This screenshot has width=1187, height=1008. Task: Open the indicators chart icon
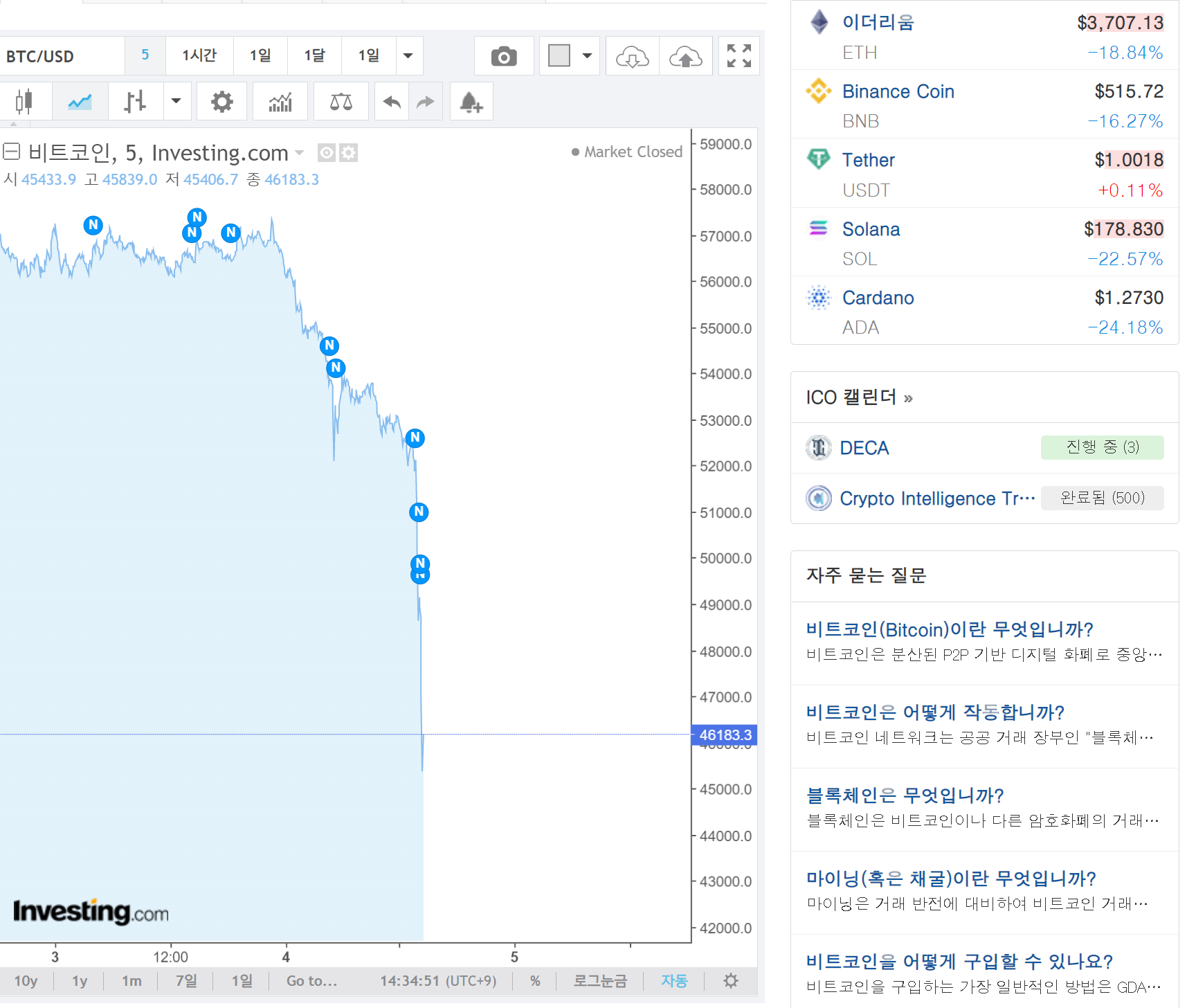pos(280,102)
